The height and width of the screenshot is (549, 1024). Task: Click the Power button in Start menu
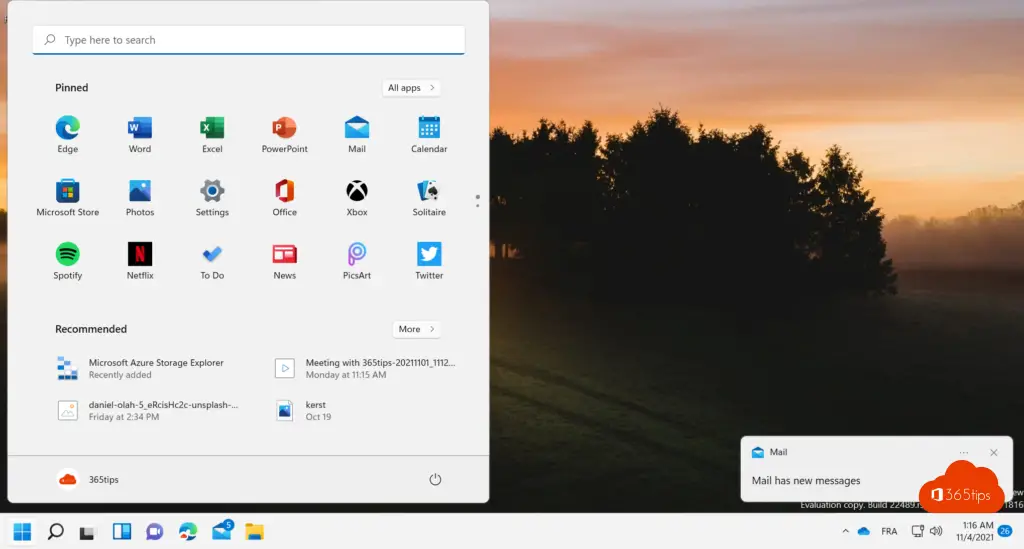coord(435,479)
